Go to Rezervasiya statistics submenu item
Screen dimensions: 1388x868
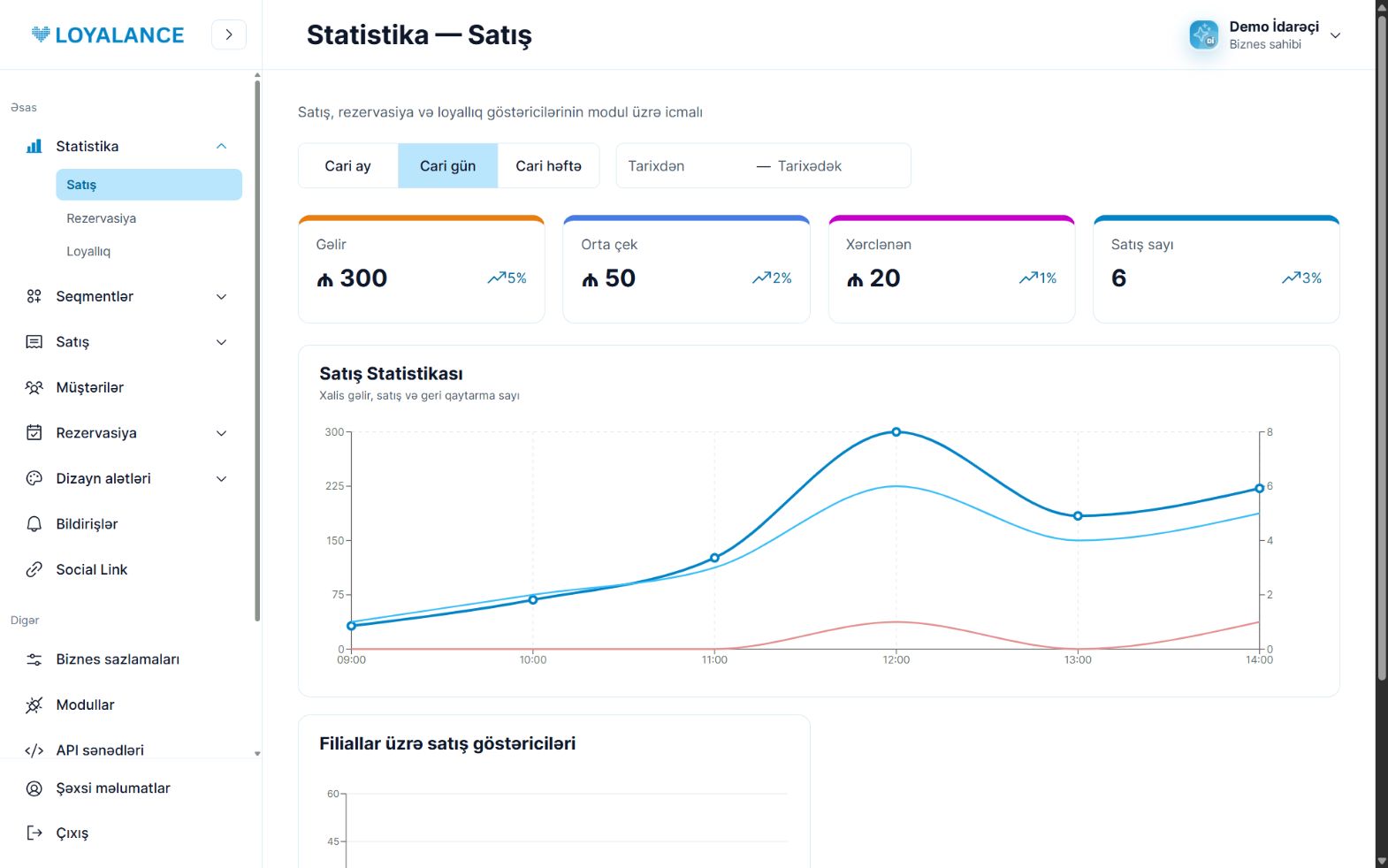tap(101, 218)
